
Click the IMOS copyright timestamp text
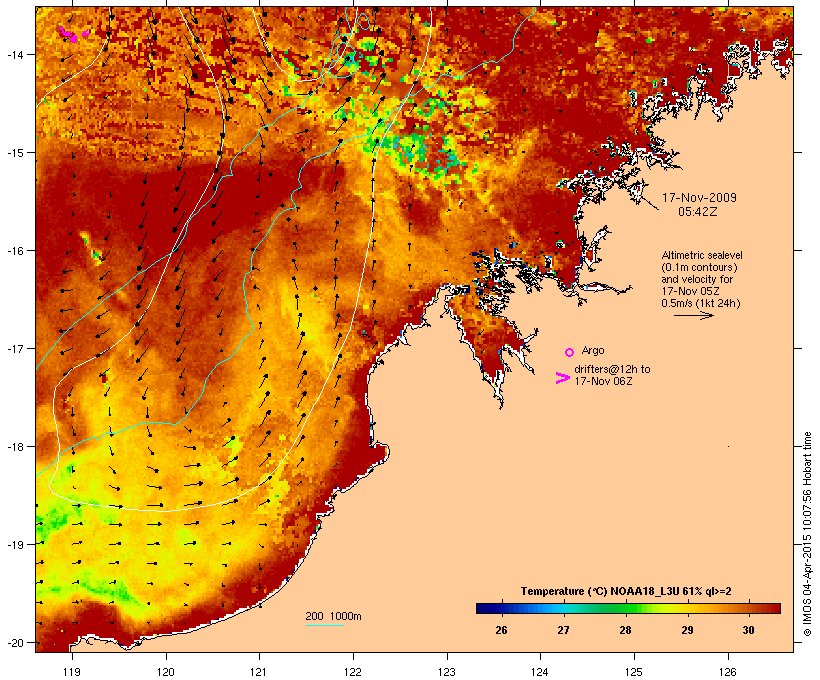pyautogui.click(x=807, y=534)
